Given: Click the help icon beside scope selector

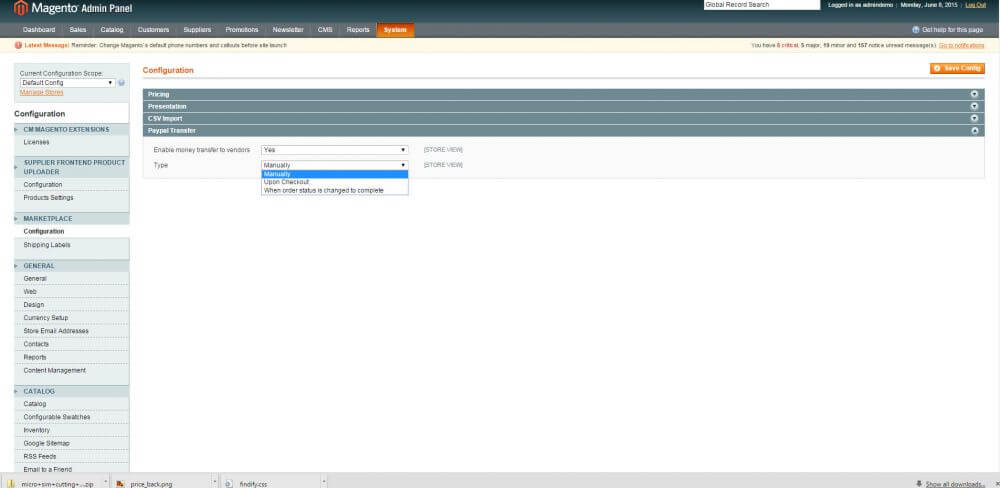Looking at the screenshot, I should point(121,83).
